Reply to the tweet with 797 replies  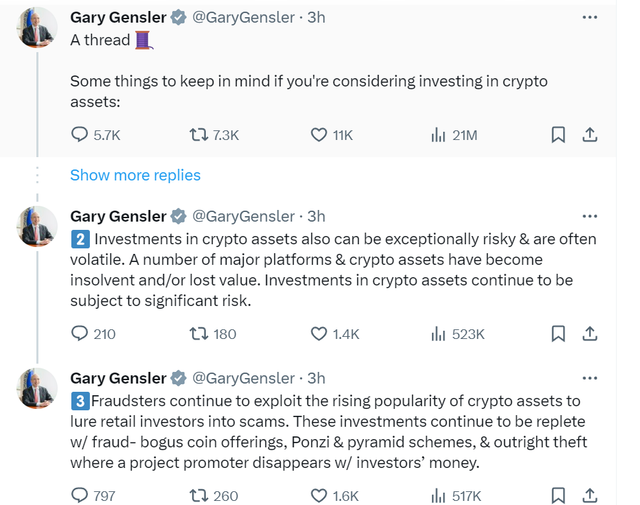point(81,495)
